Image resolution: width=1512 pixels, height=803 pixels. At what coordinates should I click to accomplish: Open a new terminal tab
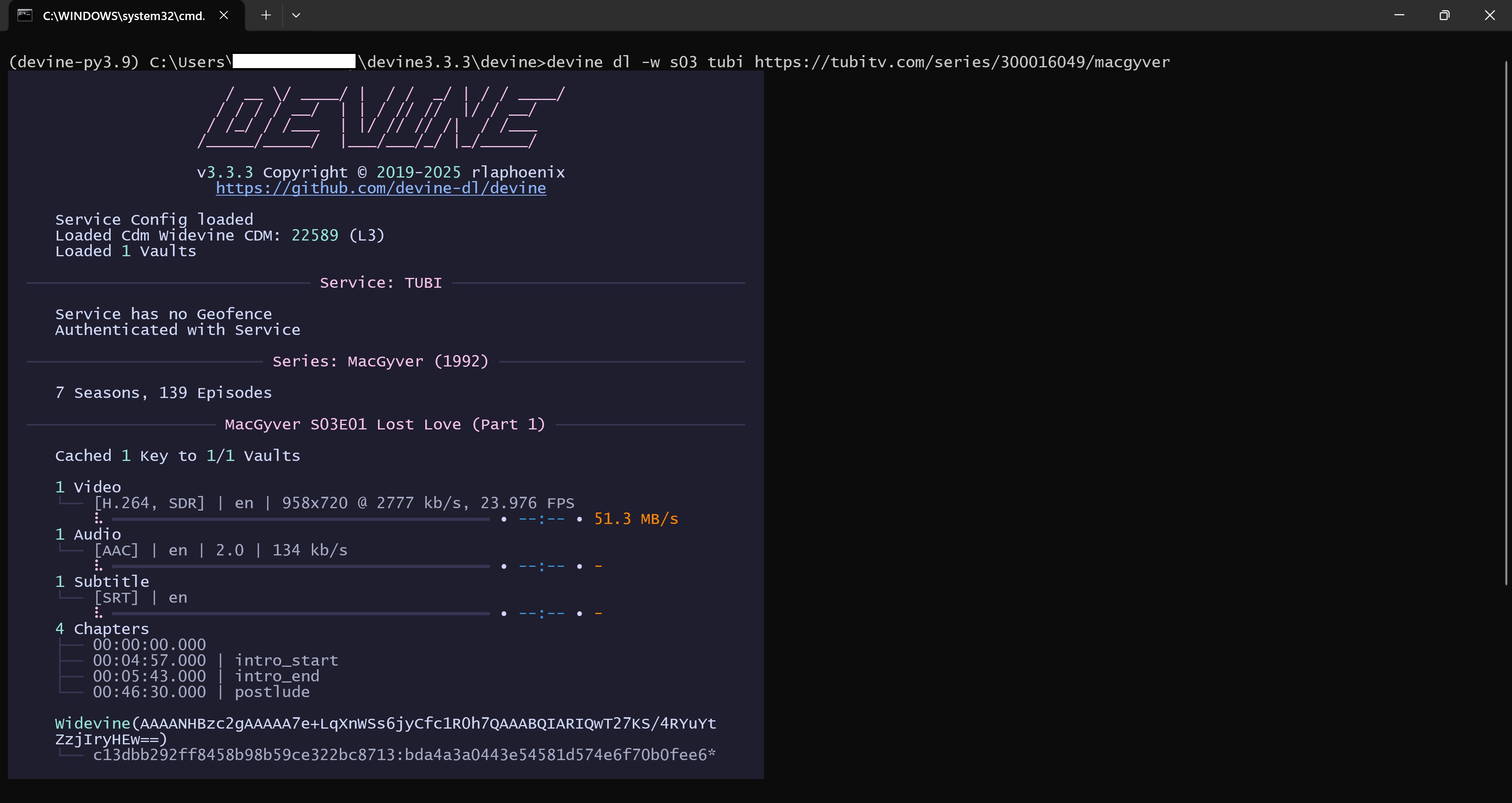pyautogui.click(x=266, y=15)
